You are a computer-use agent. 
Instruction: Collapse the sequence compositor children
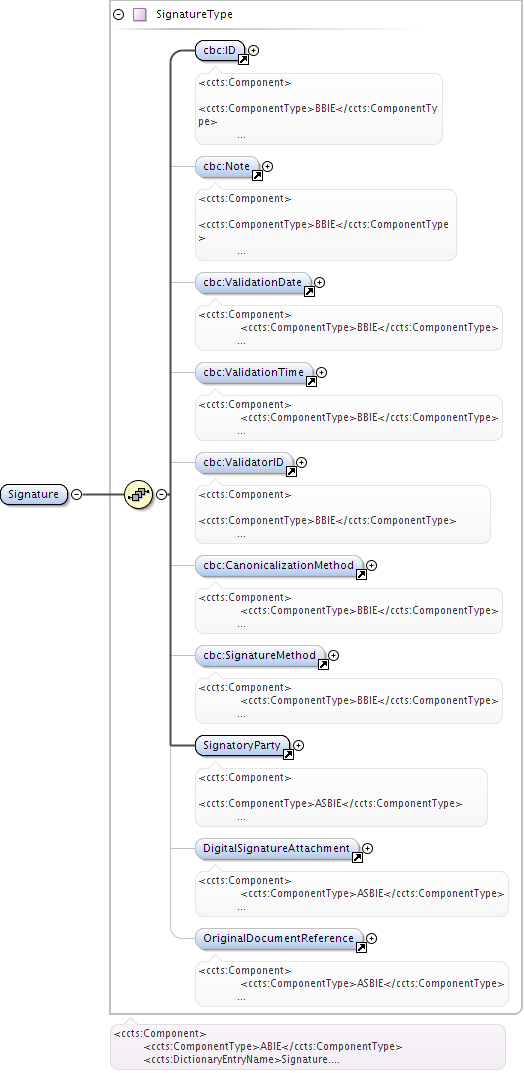point(161,494)
